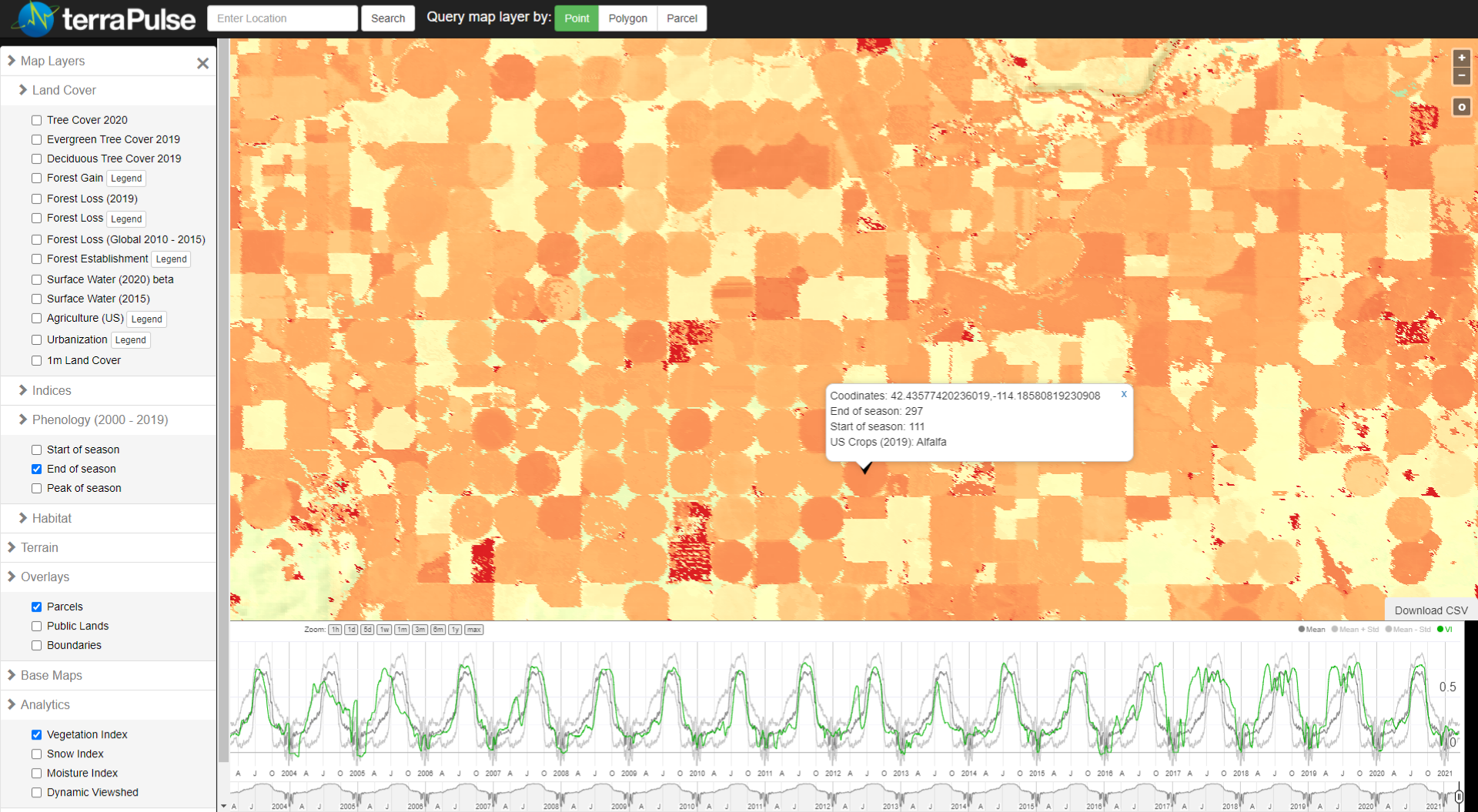Enable Public Lands overlay
Screen dimensions: 1478x812
pyautogui.click(x=36, y=626)
